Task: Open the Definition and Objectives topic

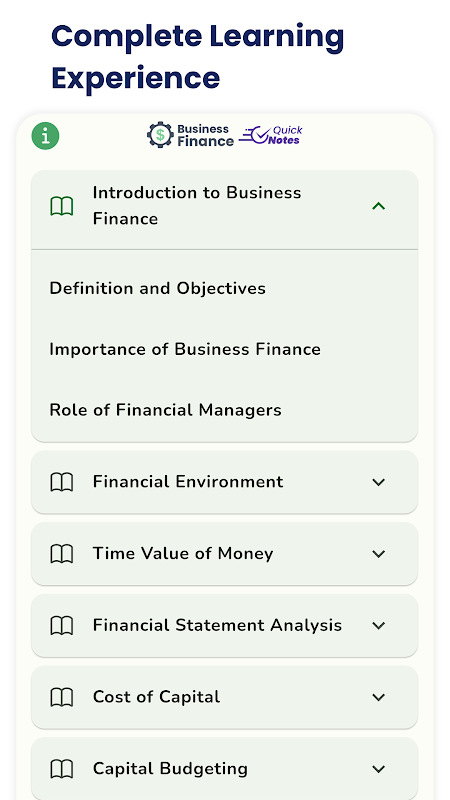Action: [x=158, y=288]
